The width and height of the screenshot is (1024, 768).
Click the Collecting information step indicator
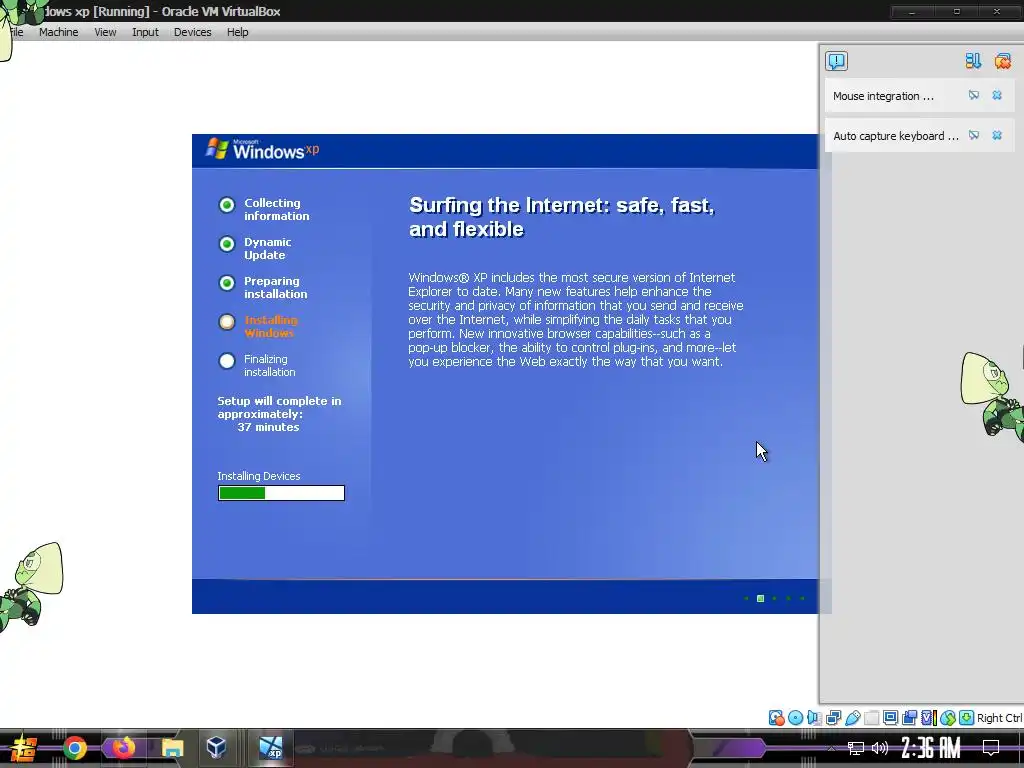(x=227, y=205)
